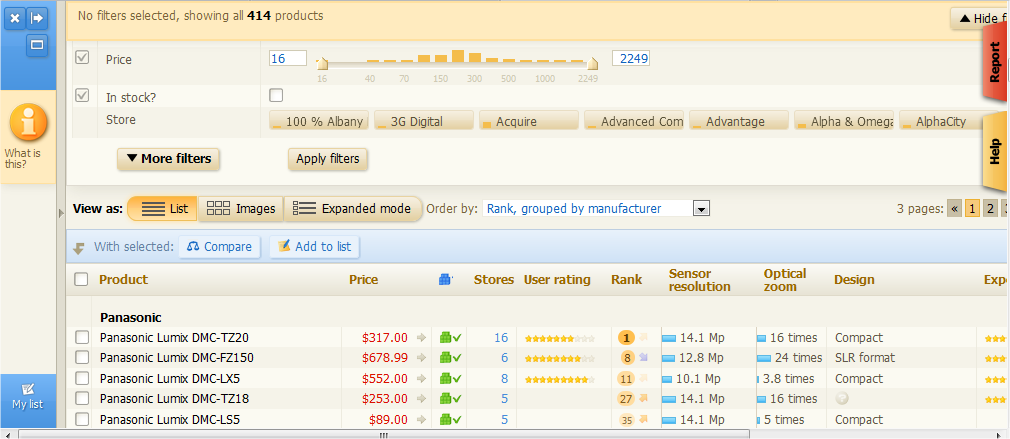Click user rating stars for DMC-FZ150
The height and width of the screenshot is (439, 1010).
(559, 359)
